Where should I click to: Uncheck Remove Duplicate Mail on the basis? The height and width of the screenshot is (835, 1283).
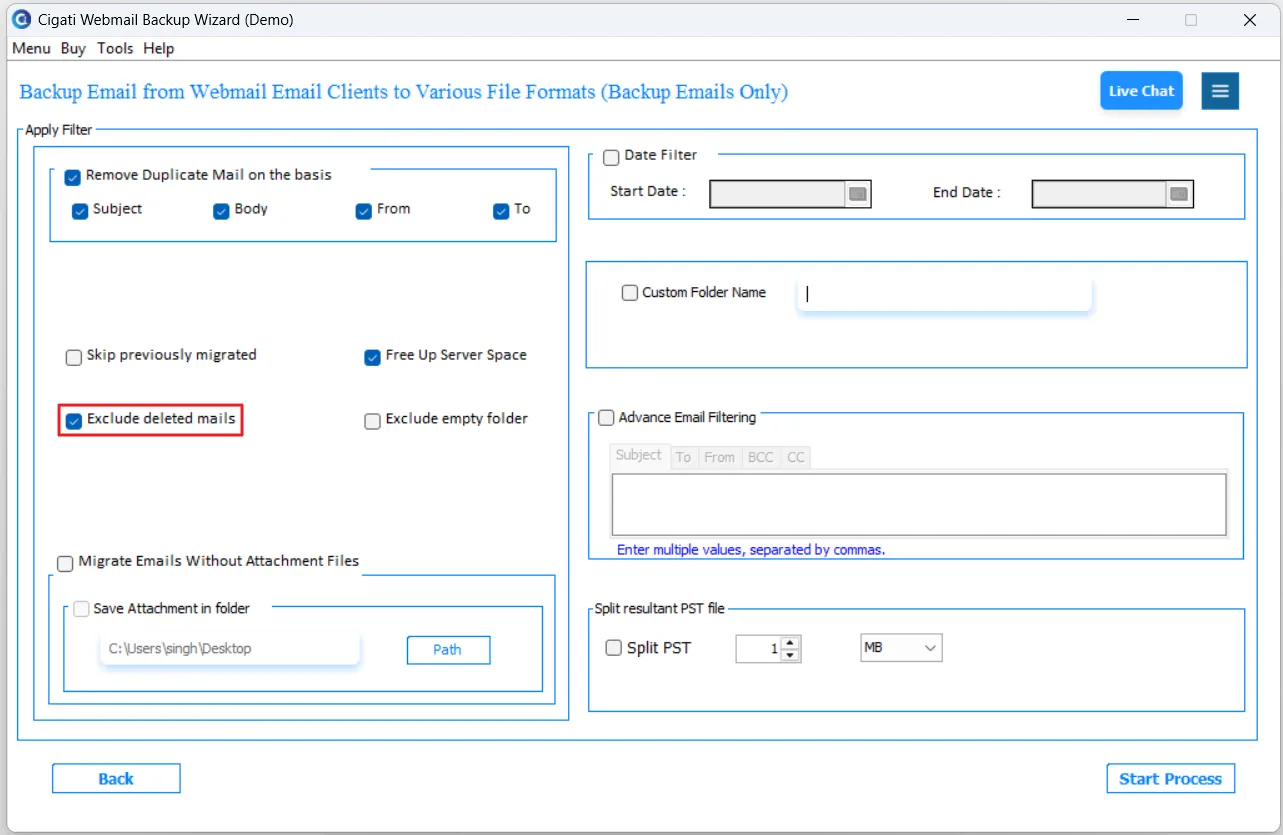click(72, 177)
